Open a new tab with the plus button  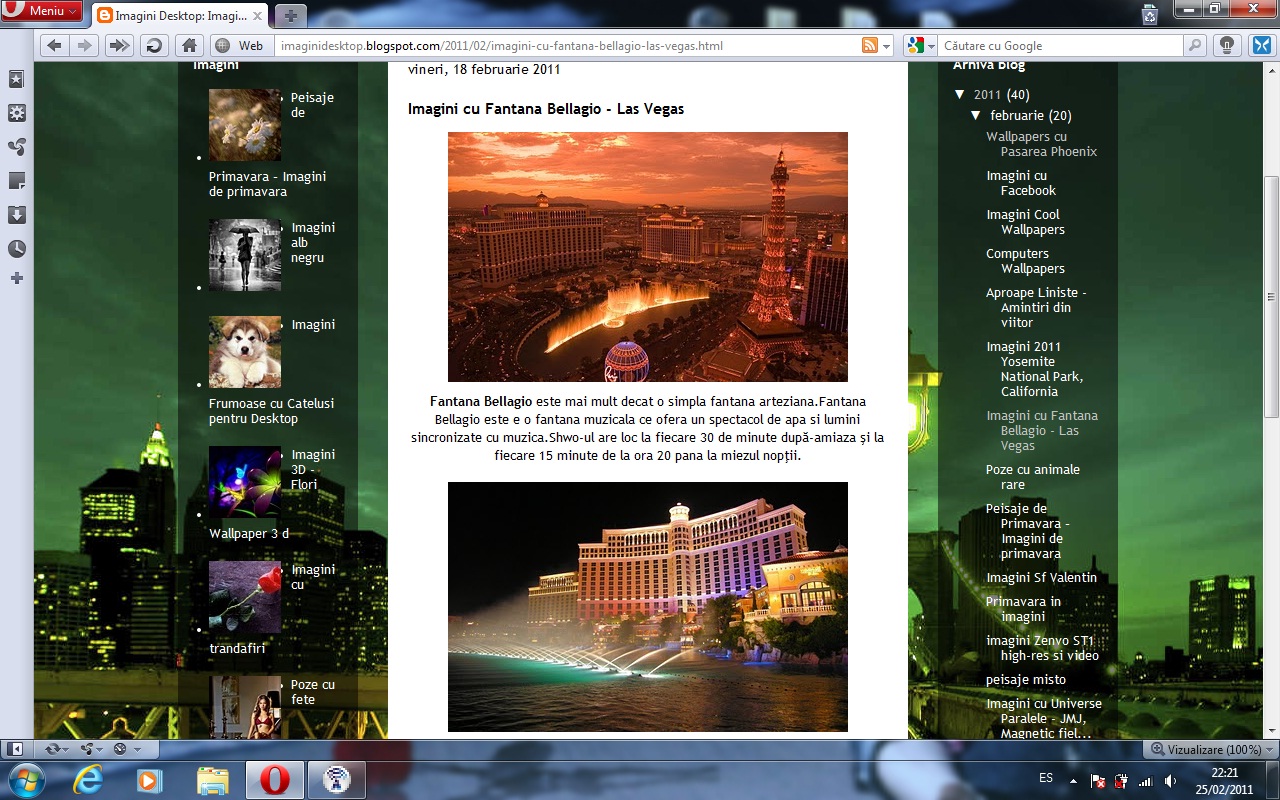pyautogui.click(x=290, y=15)
